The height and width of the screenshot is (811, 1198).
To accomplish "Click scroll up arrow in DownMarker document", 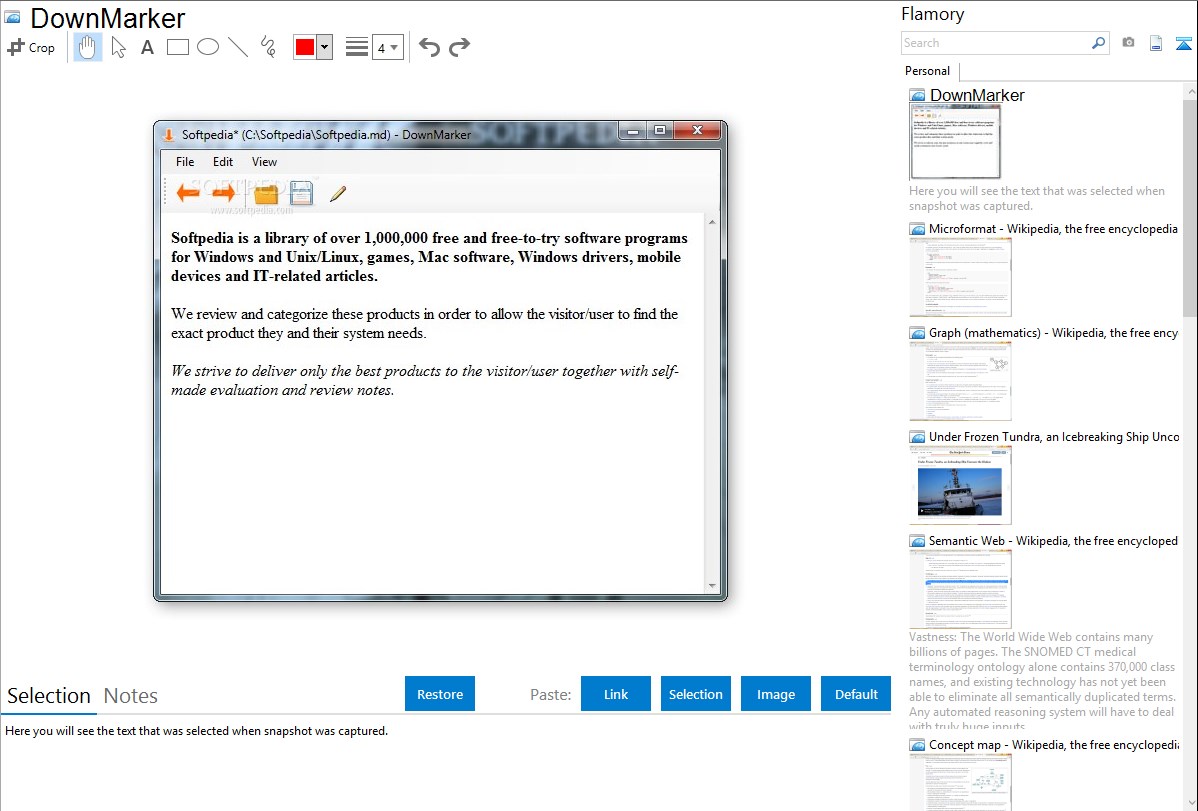I will 712,222.
